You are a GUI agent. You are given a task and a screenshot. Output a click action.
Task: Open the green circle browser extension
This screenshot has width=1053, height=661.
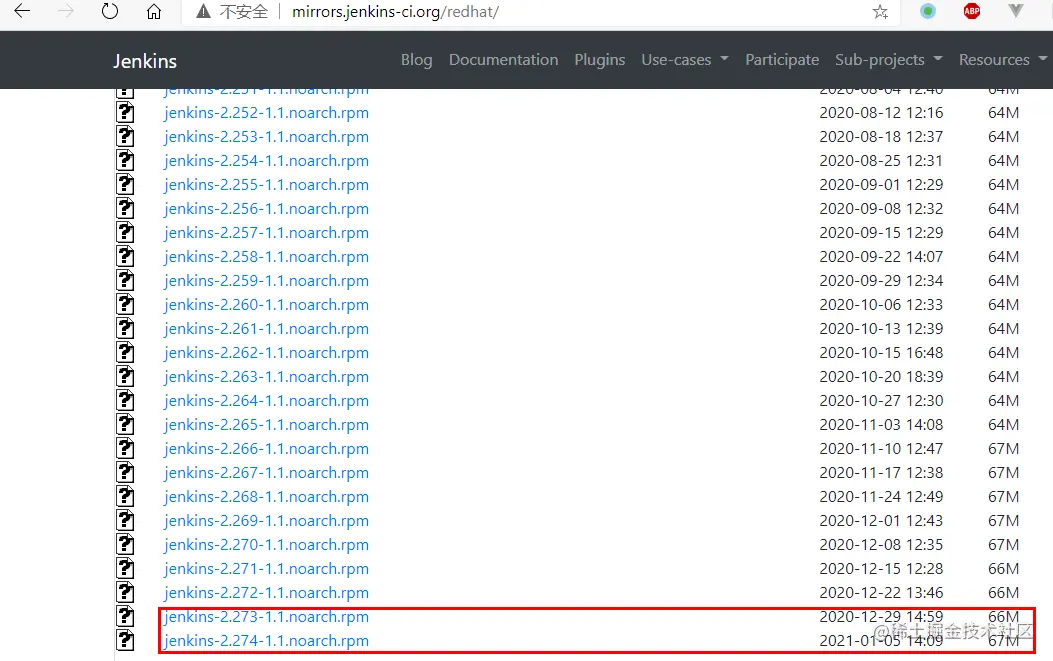[927, 11]
